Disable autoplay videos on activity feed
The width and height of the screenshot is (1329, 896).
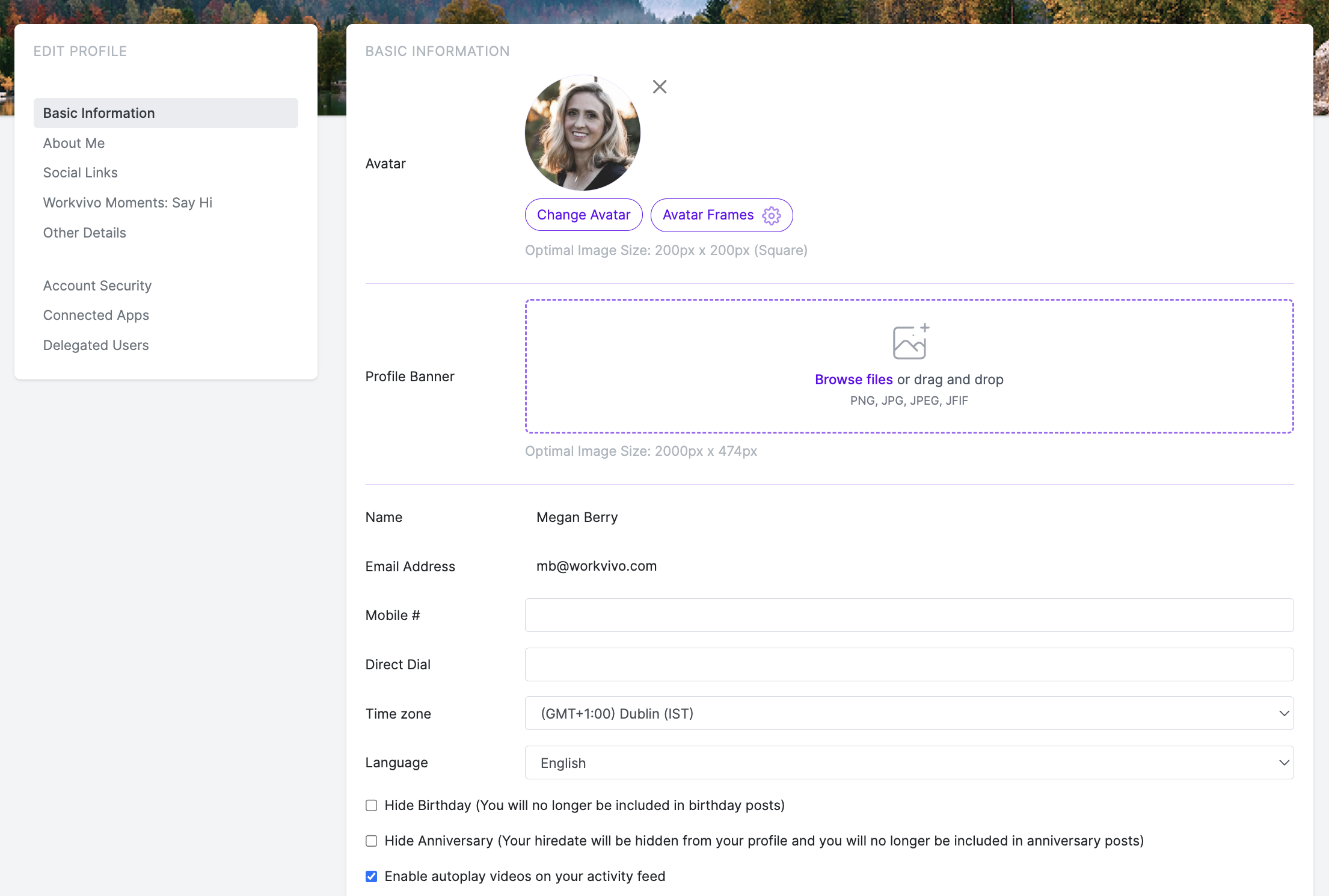[372, 876]
